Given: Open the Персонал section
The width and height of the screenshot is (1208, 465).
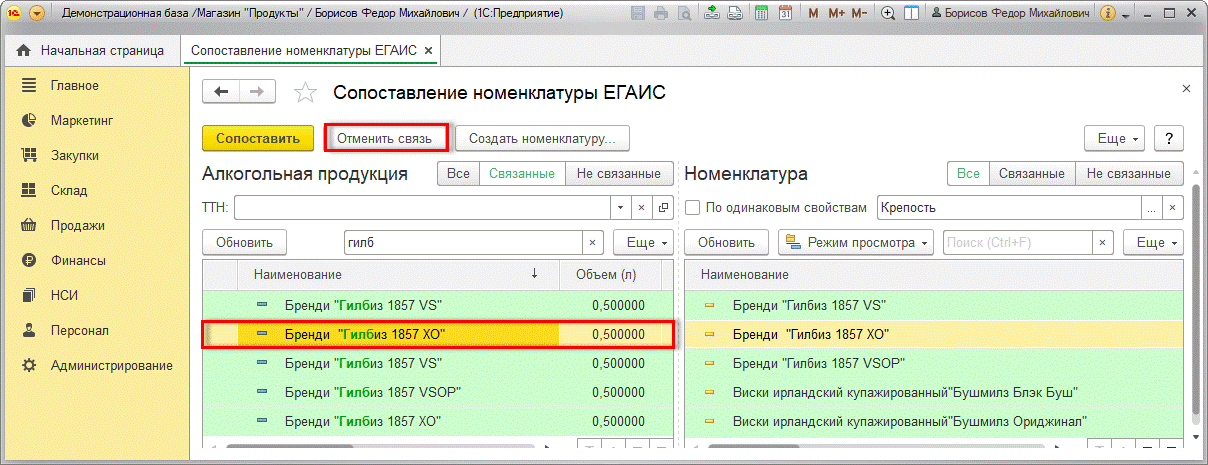Looking at the screenshot, I should tap(80, 330).
